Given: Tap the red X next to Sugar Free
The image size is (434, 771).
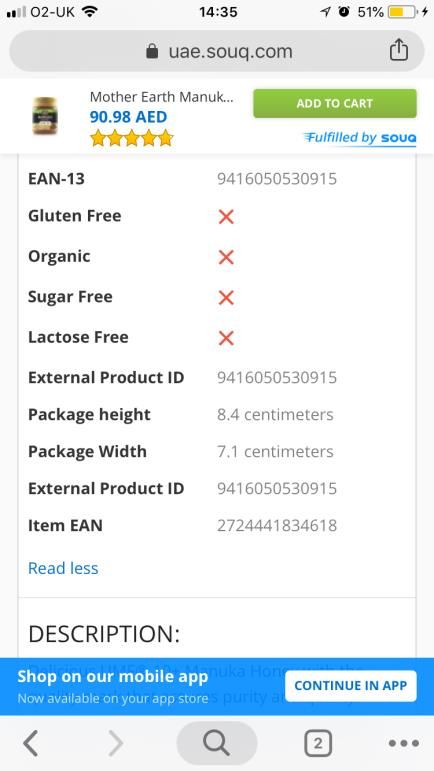Looking at the screenshot, I should tap(226, 297).
